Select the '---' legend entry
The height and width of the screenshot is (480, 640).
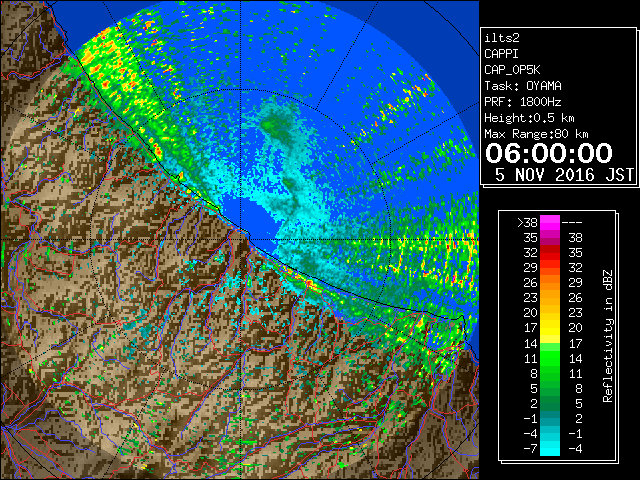coord(572,223)
